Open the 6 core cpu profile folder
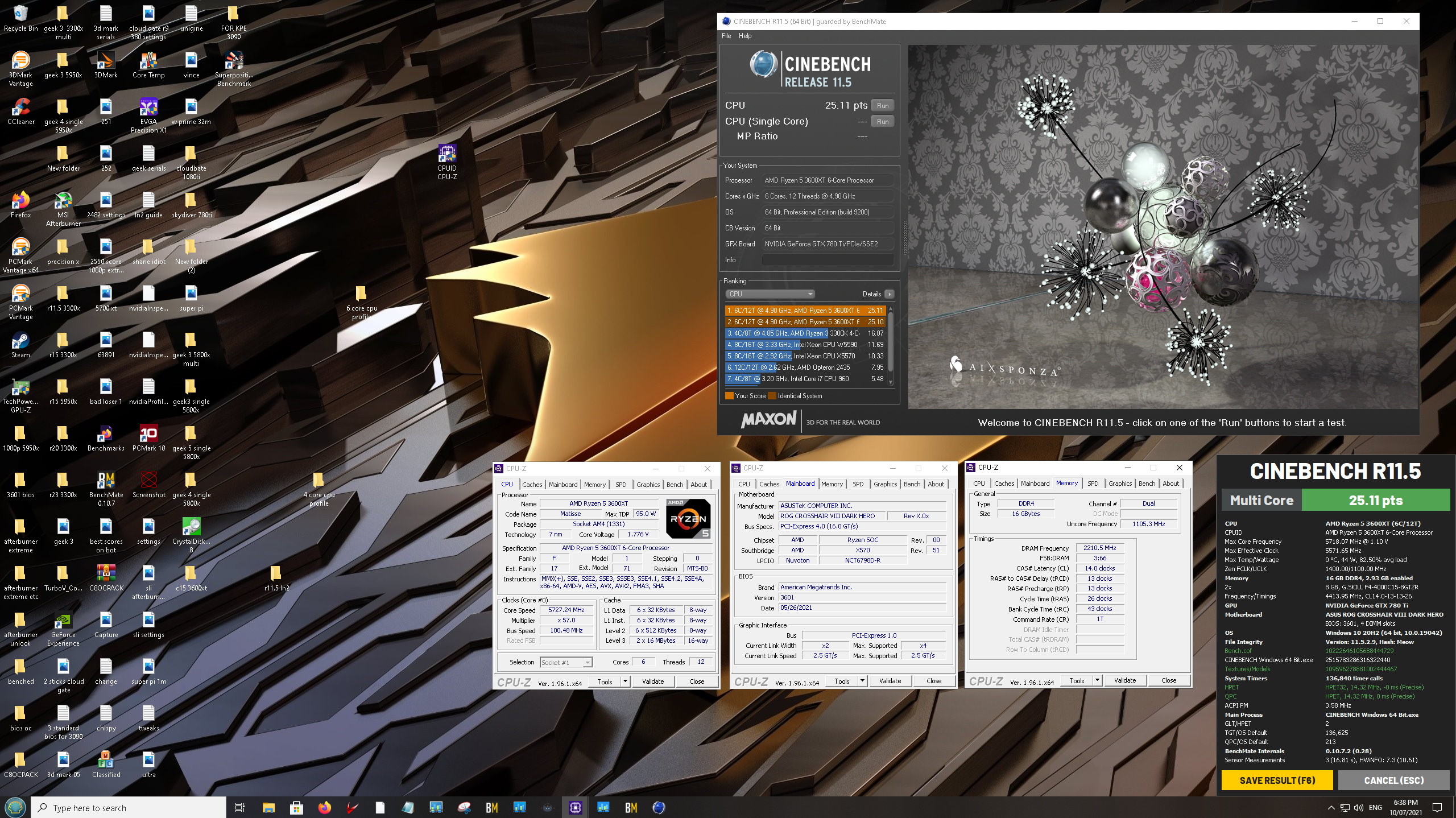 click(x=362, y=303)
